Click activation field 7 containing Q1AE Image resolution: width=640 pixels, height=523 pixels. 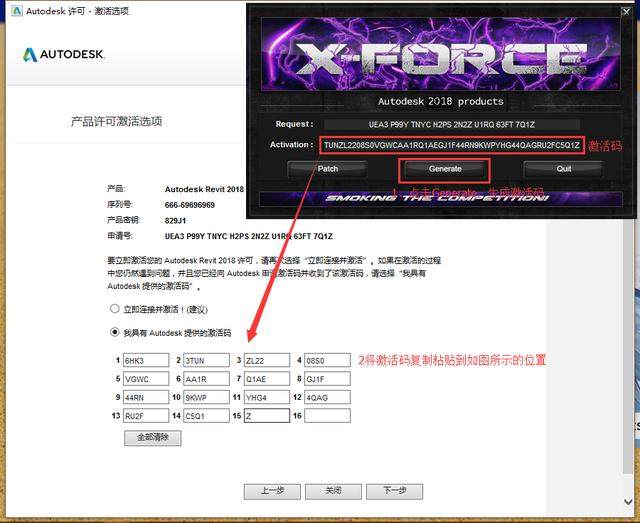pyautogui.click(x=267, y=379)
